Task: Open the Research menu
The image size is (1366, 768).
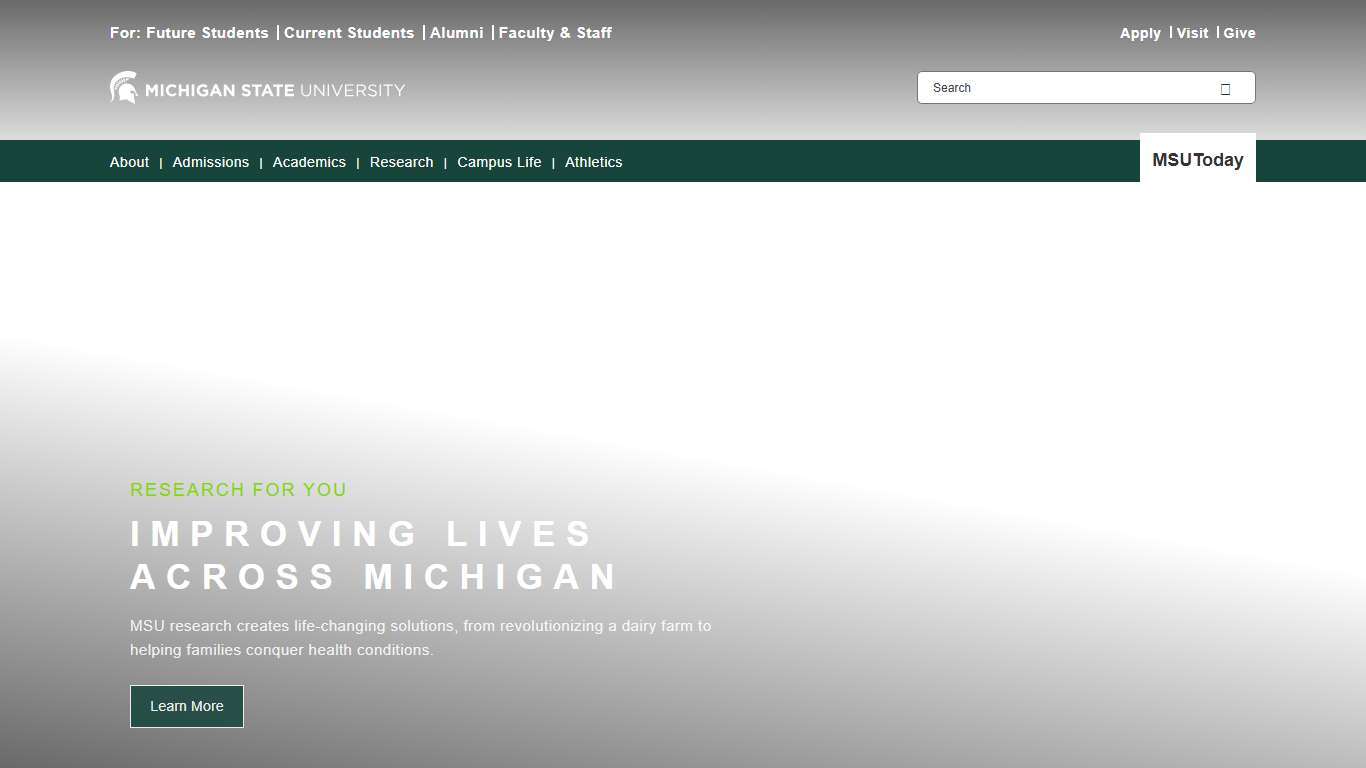Action: (x=401, y=161)
